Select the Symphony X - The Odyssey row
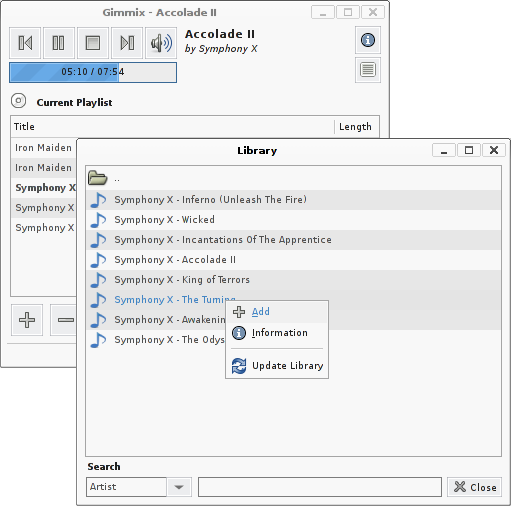 click(156, 340)
